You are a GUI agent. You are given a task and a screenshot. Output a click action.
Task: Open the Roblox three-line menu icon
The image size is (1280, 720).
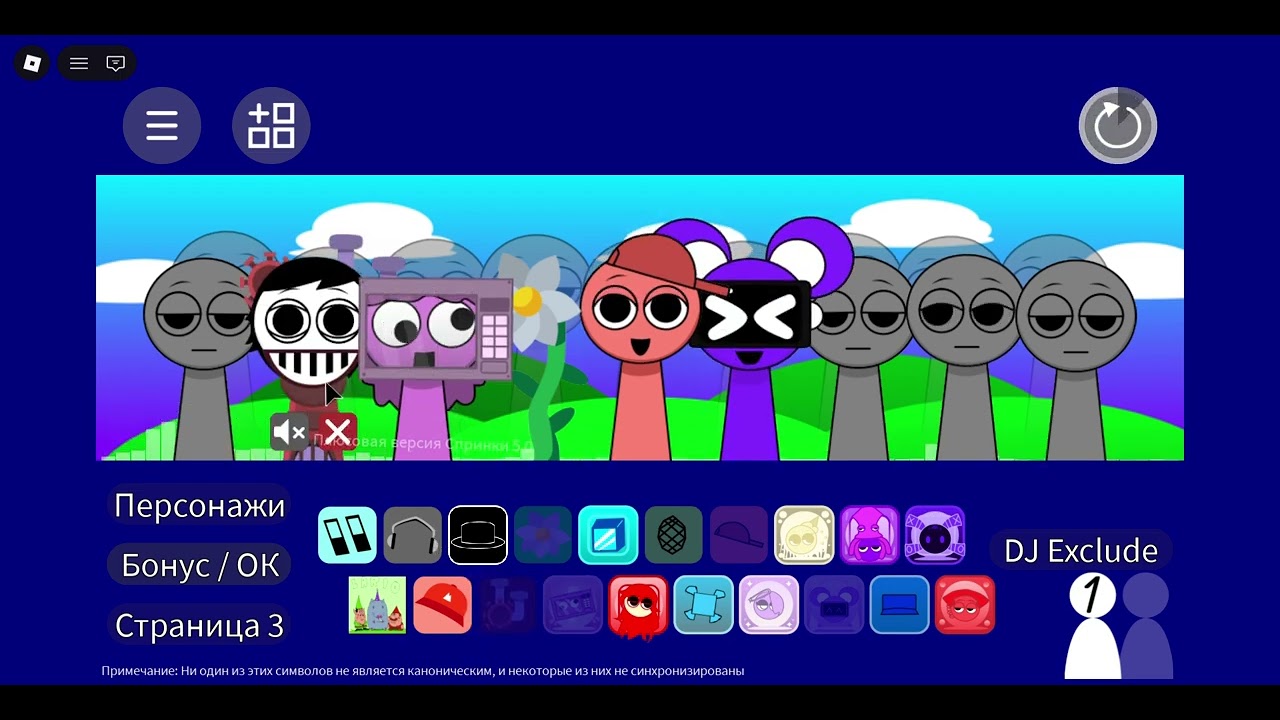point(79,64)
